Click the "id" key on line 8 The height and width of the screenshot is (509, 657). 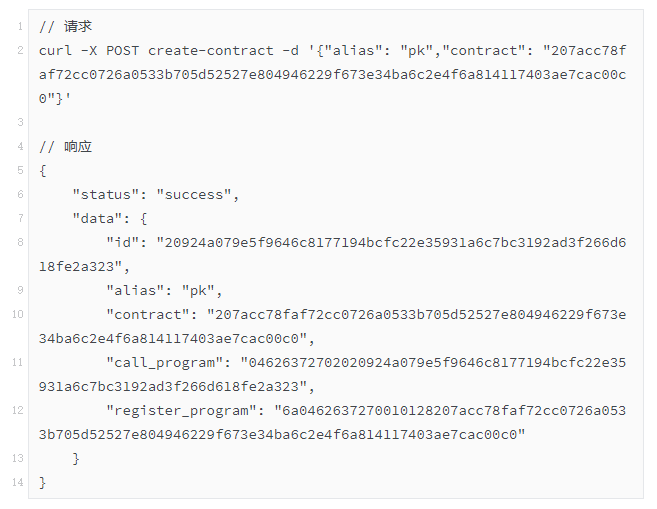[x=122, y=243]
